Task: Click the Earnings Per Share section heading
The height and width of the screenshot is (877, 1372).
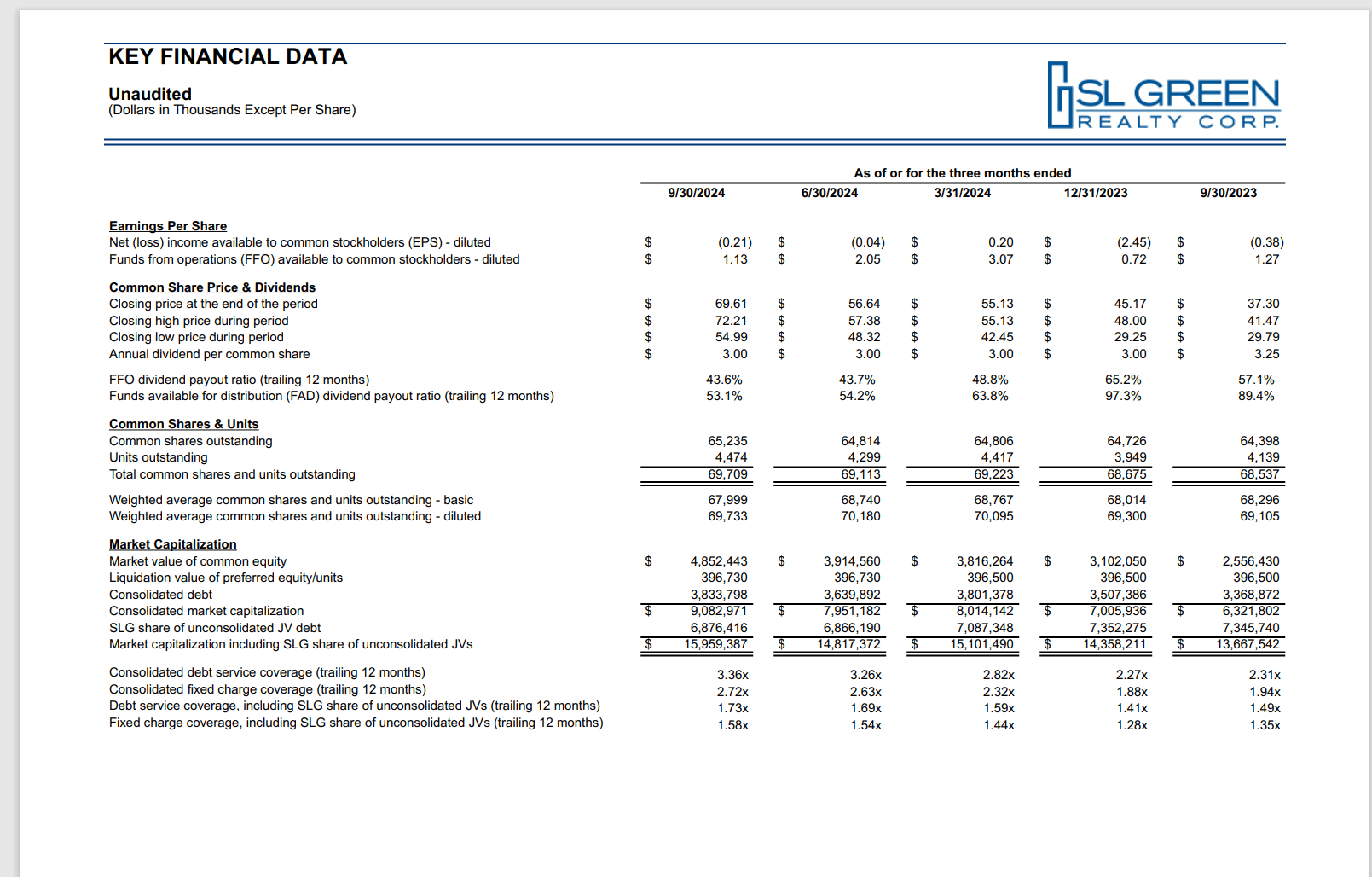Action: pyautogui.click(x=167, y=225)
